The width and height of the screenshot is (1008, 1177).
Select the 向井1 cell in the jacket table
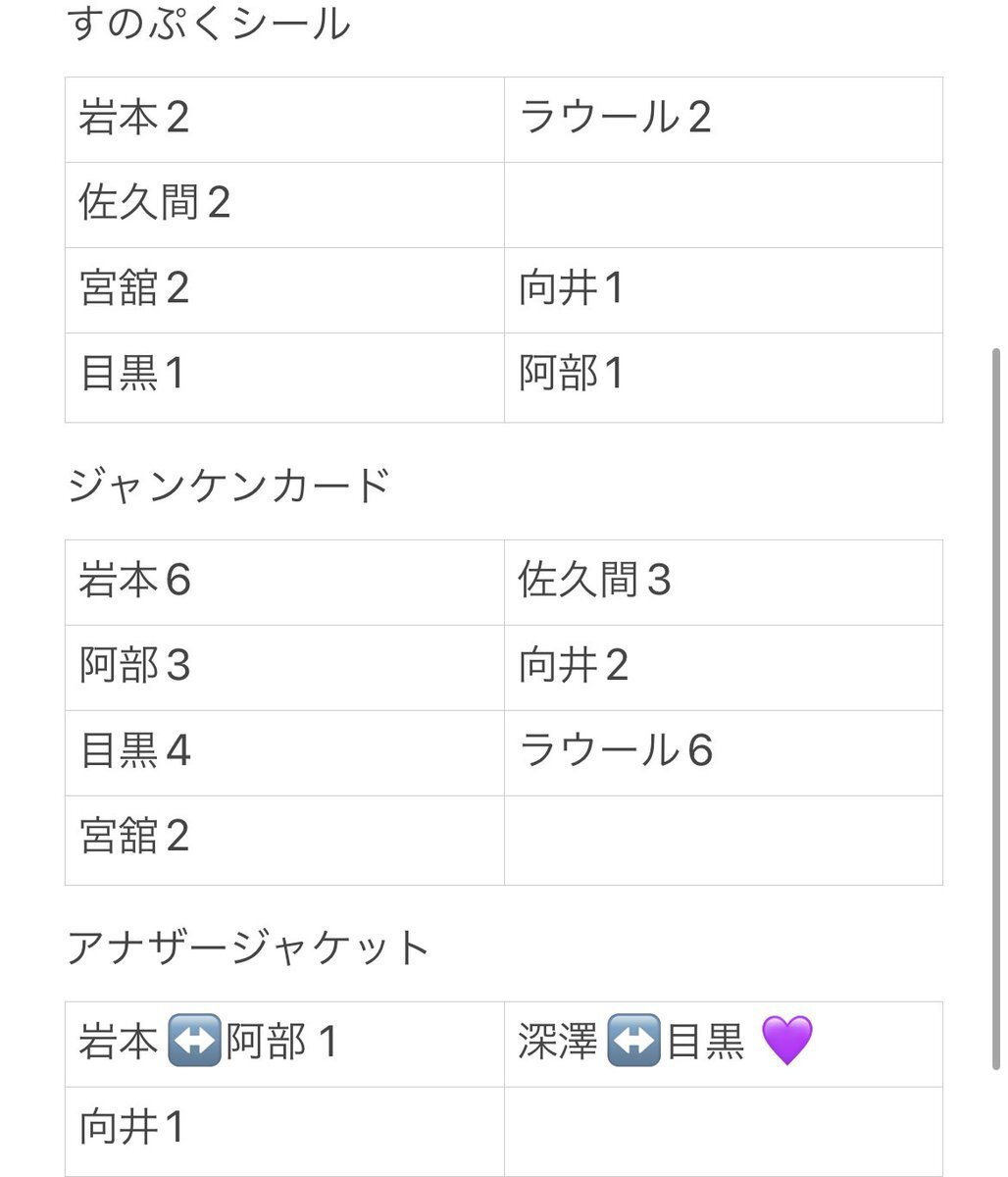click(x=284, y=1131)
